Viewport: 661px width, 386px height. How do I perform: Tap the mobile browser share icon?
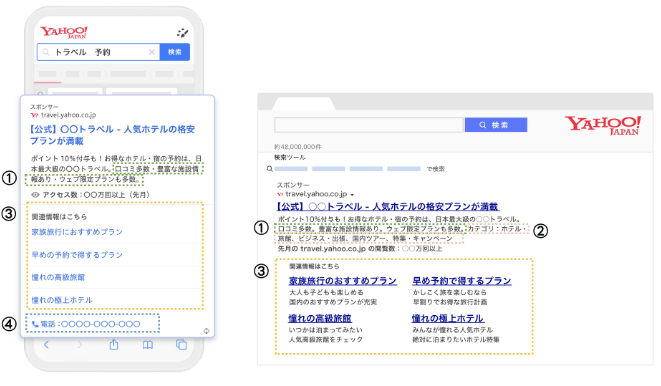[114, 345]
